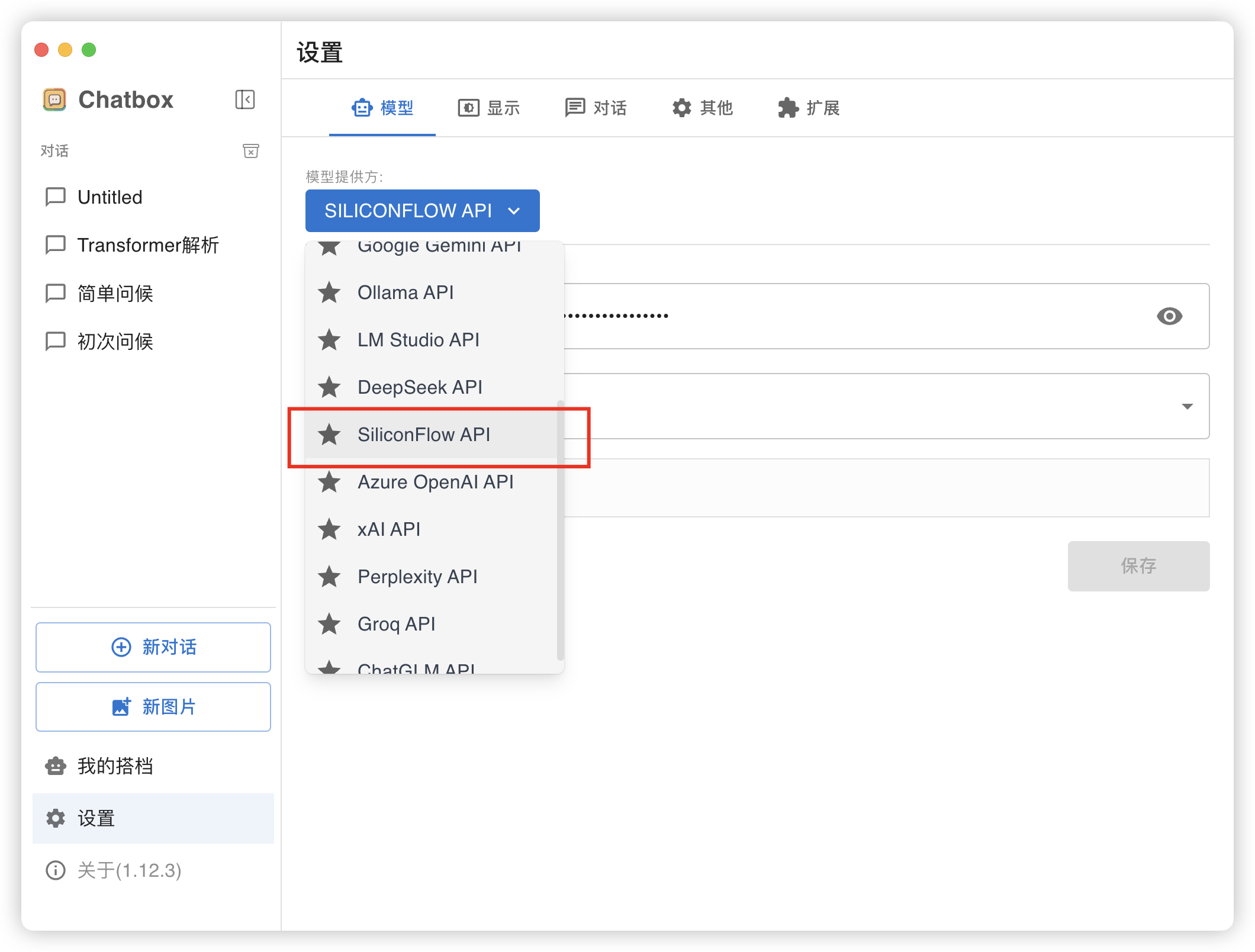Select Perplexity API from the list
The image size is (1255, 952).
pos(432,577)
